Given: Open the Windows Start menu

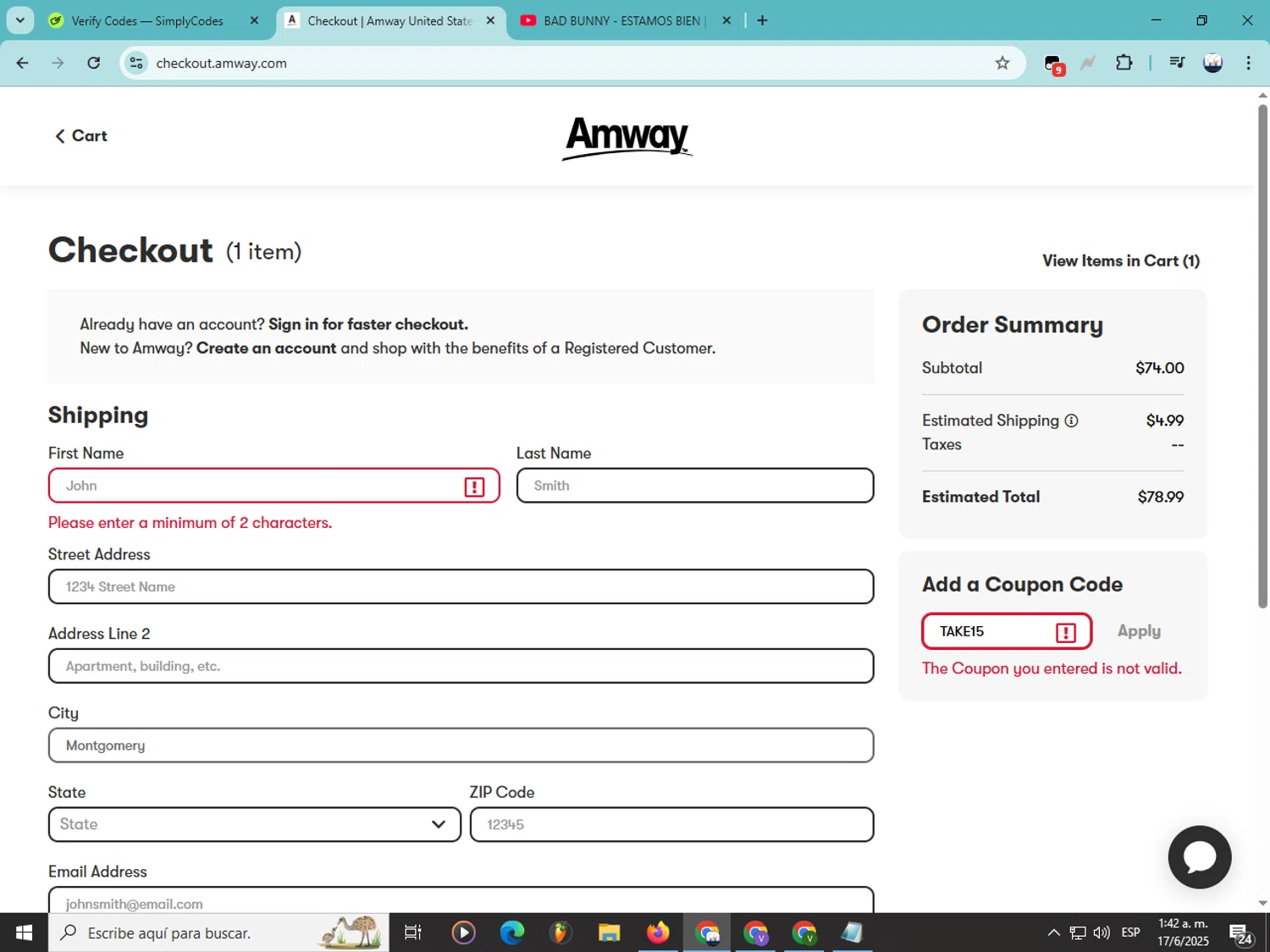Looking at the screenshot, I should [24, 933].
